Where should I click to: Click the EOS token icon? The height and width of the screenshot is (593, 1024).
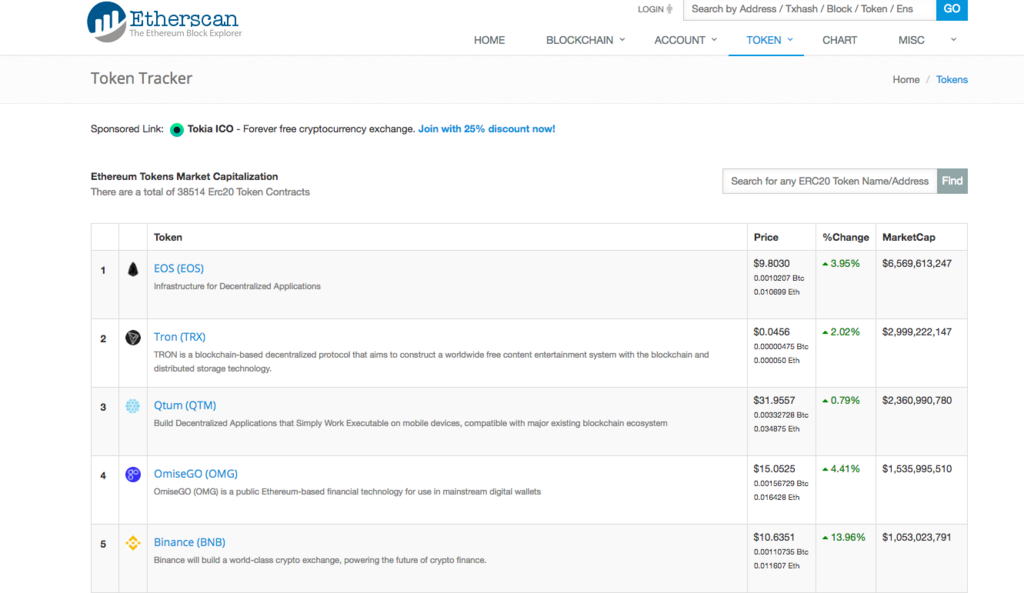click(x=133, y=269)
